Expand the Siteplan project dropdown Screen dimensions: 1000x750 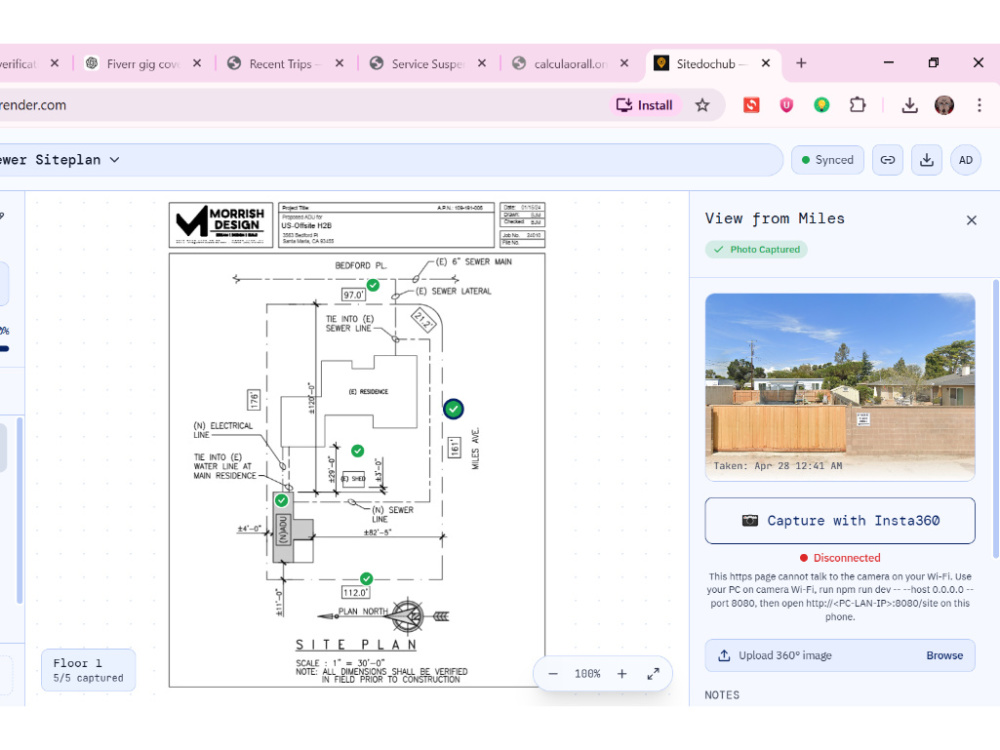114,160
